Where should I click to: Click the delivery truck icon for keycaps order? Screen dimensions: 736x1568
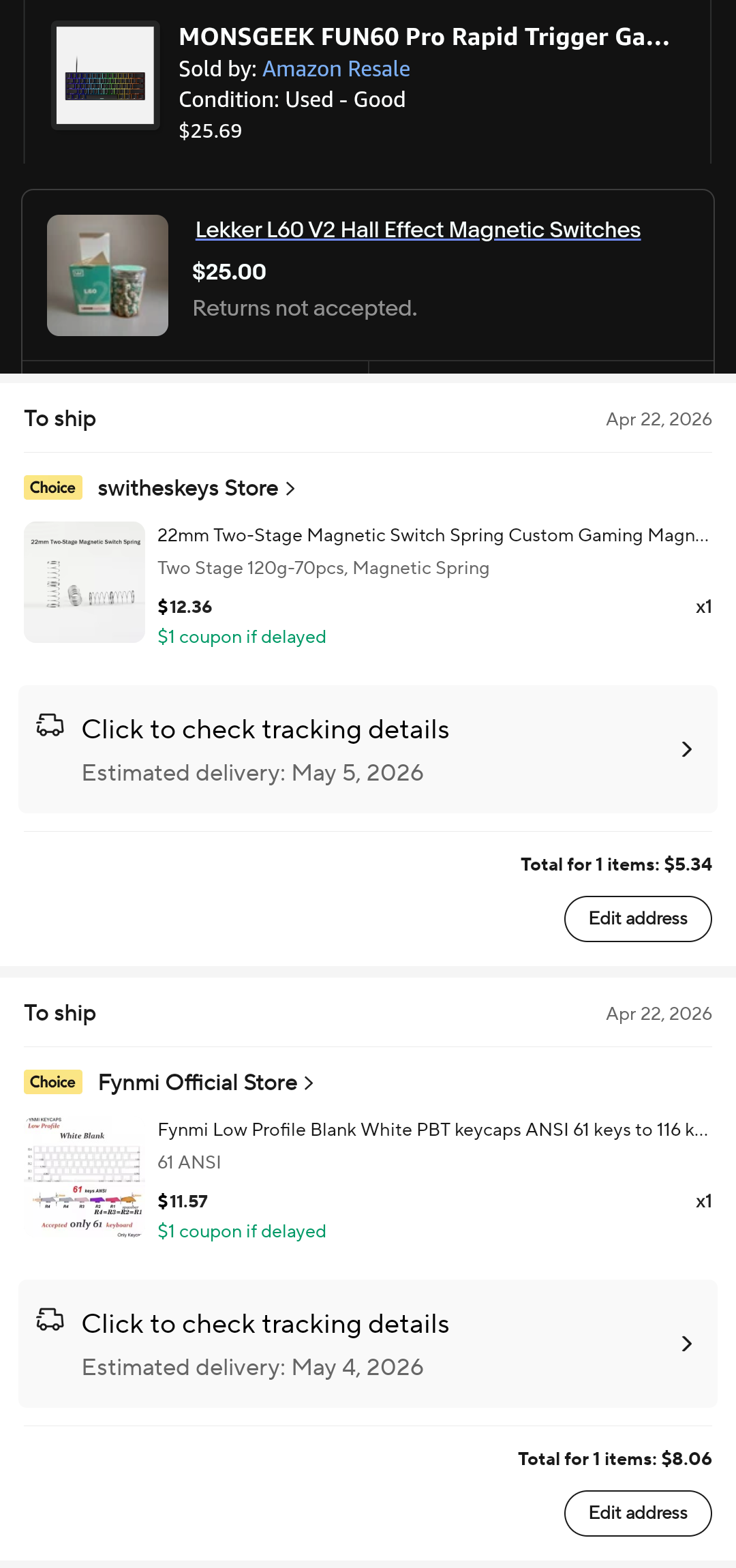coord(50,1319)
